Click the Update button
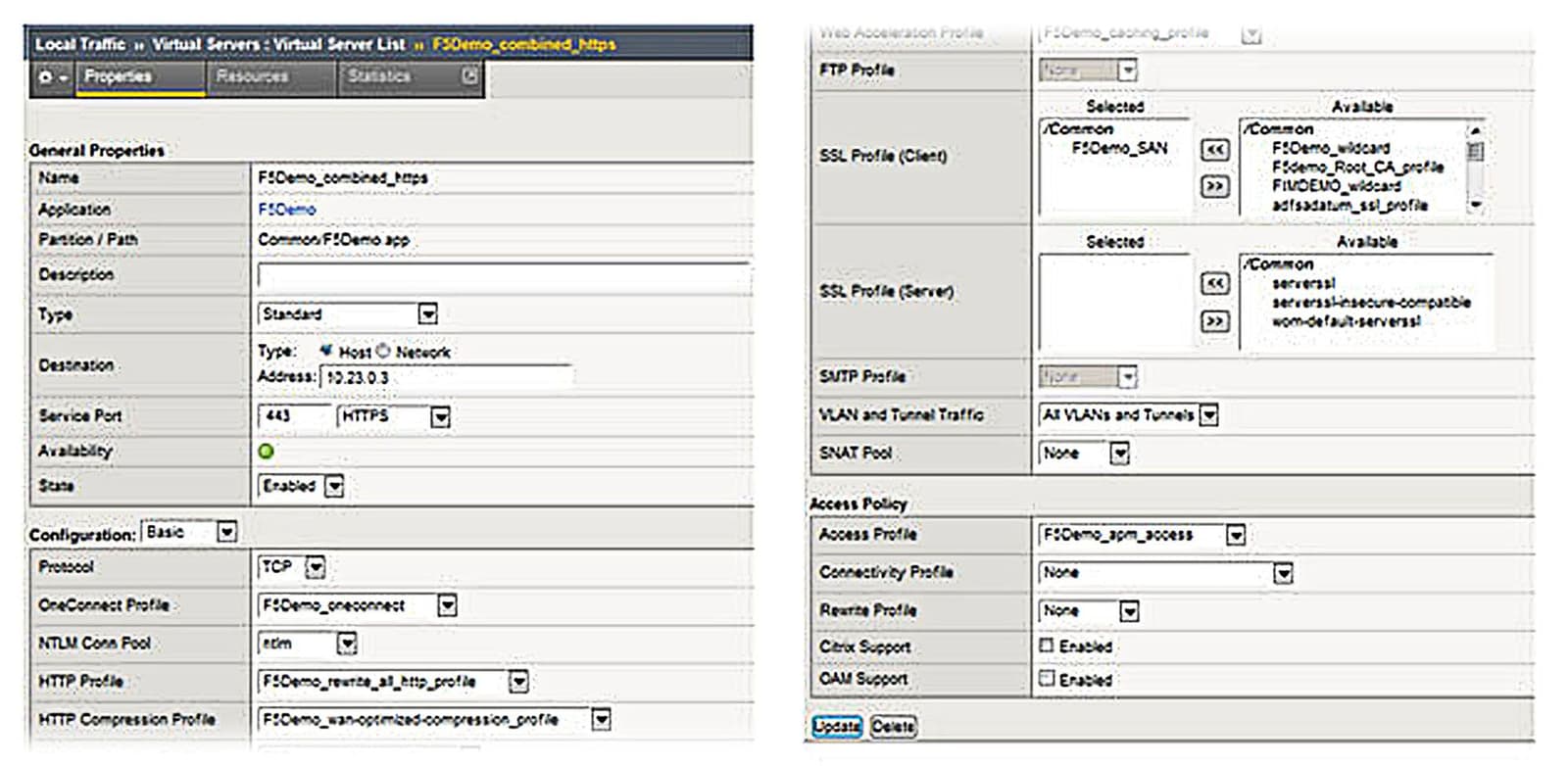The image size is (1568, 766). (836, 726)
